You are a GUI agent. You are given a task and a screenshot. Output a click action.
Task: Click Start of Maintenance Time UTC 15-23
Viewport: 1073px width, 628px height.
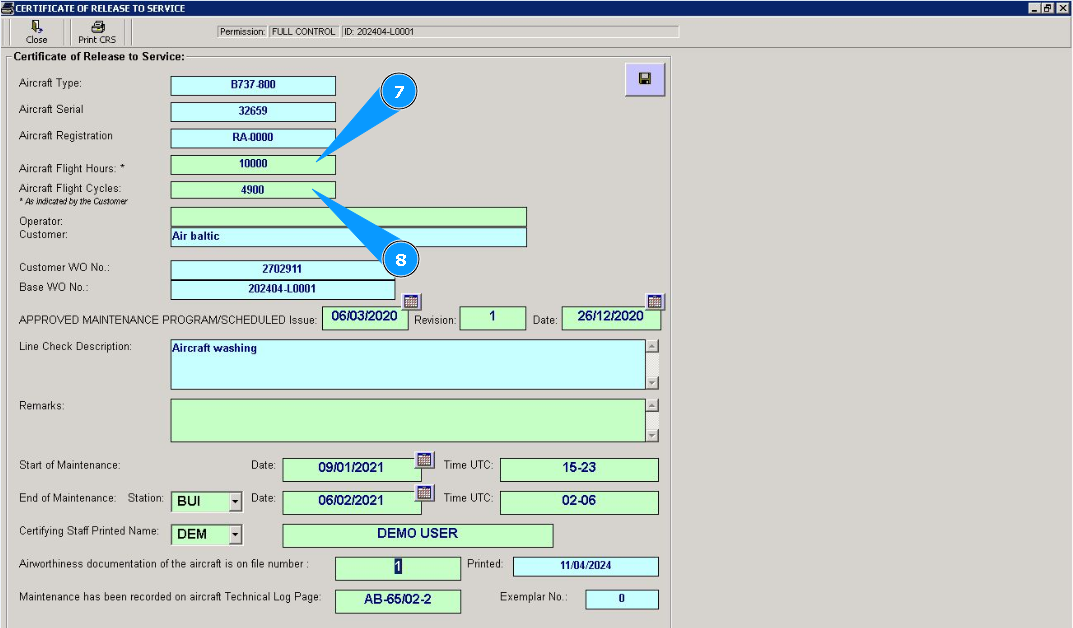click(x=579, y=469)
